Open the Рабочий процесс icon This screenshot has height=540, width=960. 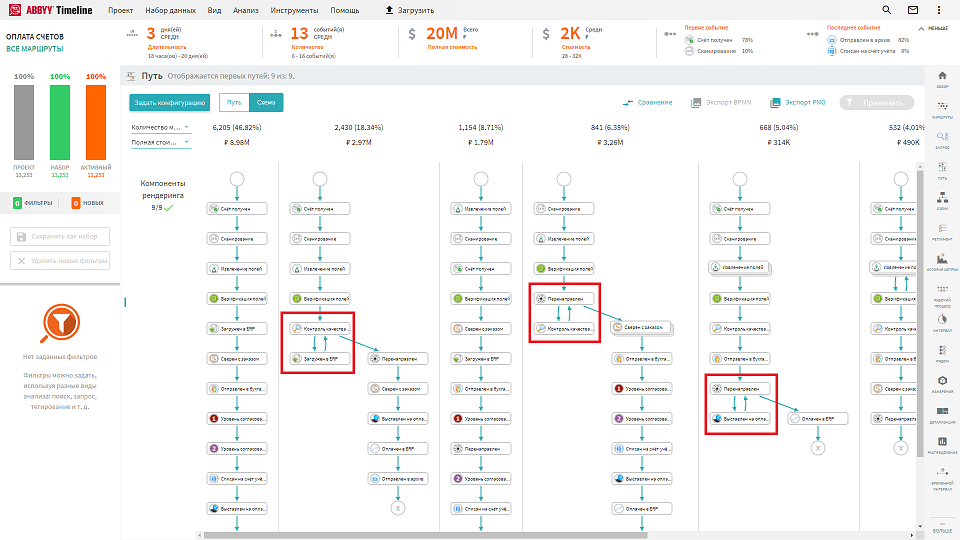click(x=942, y=288)
